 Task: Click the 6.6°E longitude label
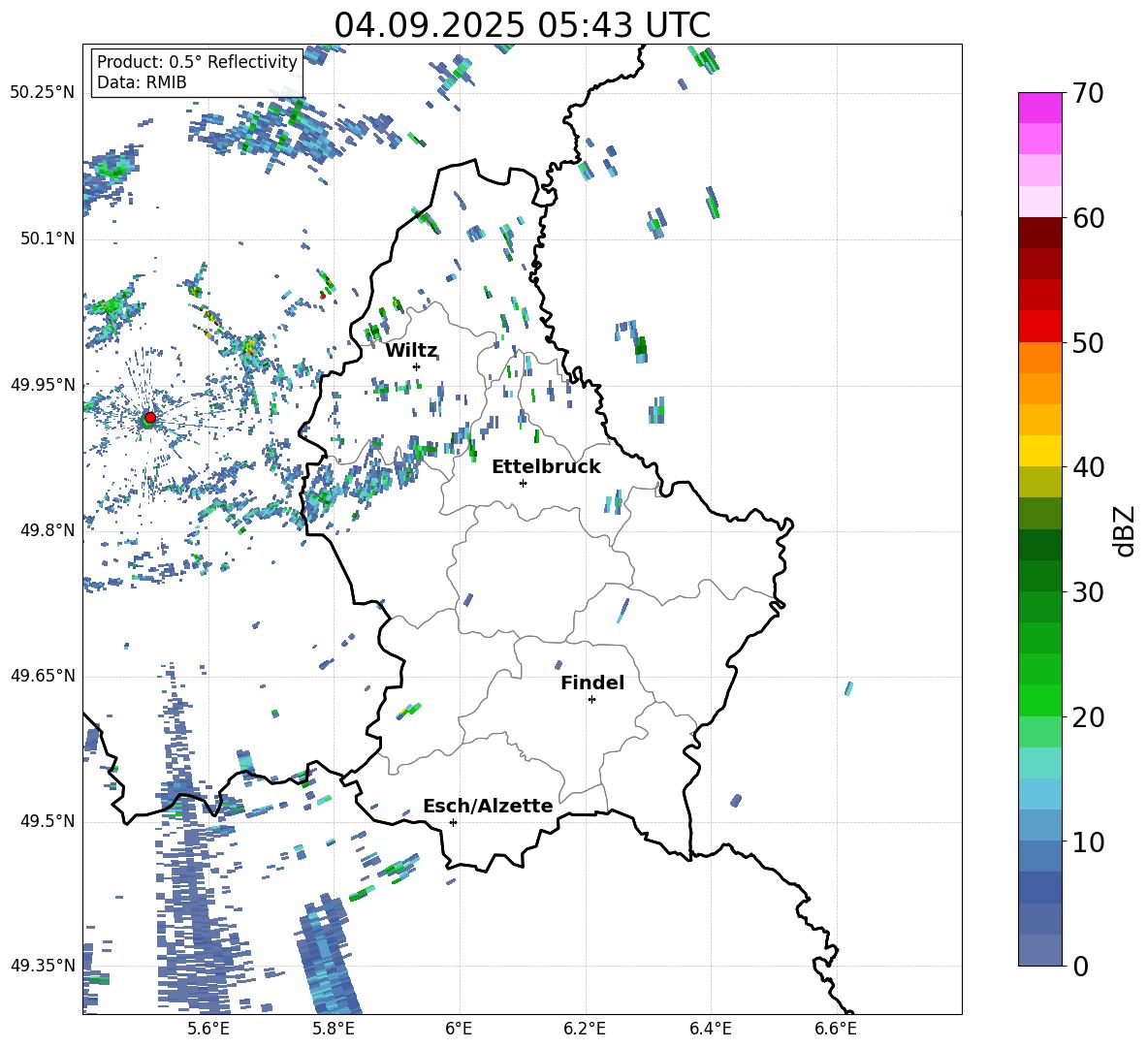(836, 1030)
